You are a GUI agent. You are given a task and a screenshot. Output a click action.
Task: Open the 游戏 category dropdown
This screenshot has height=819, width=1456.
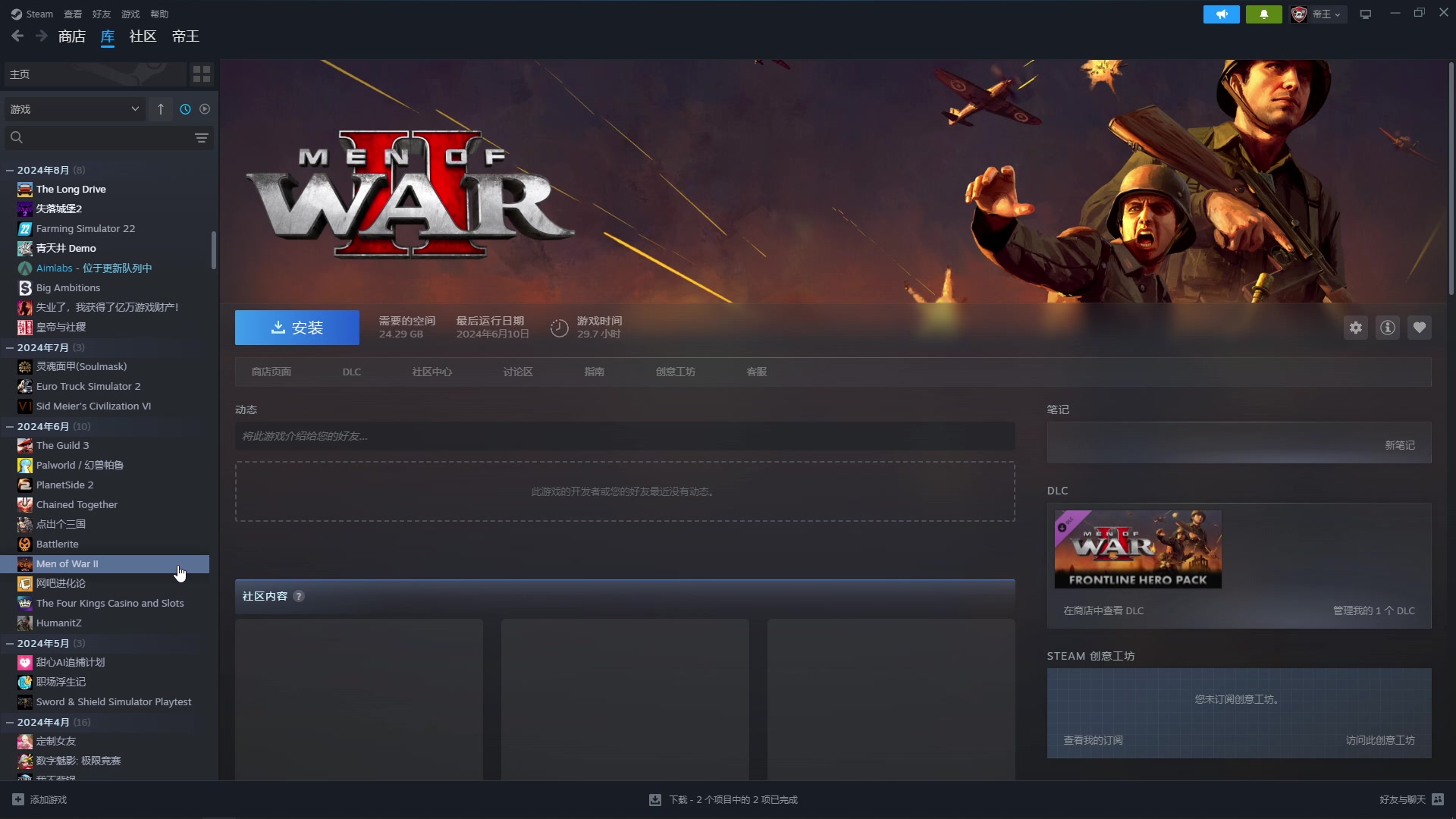click(x=74, y=109)
